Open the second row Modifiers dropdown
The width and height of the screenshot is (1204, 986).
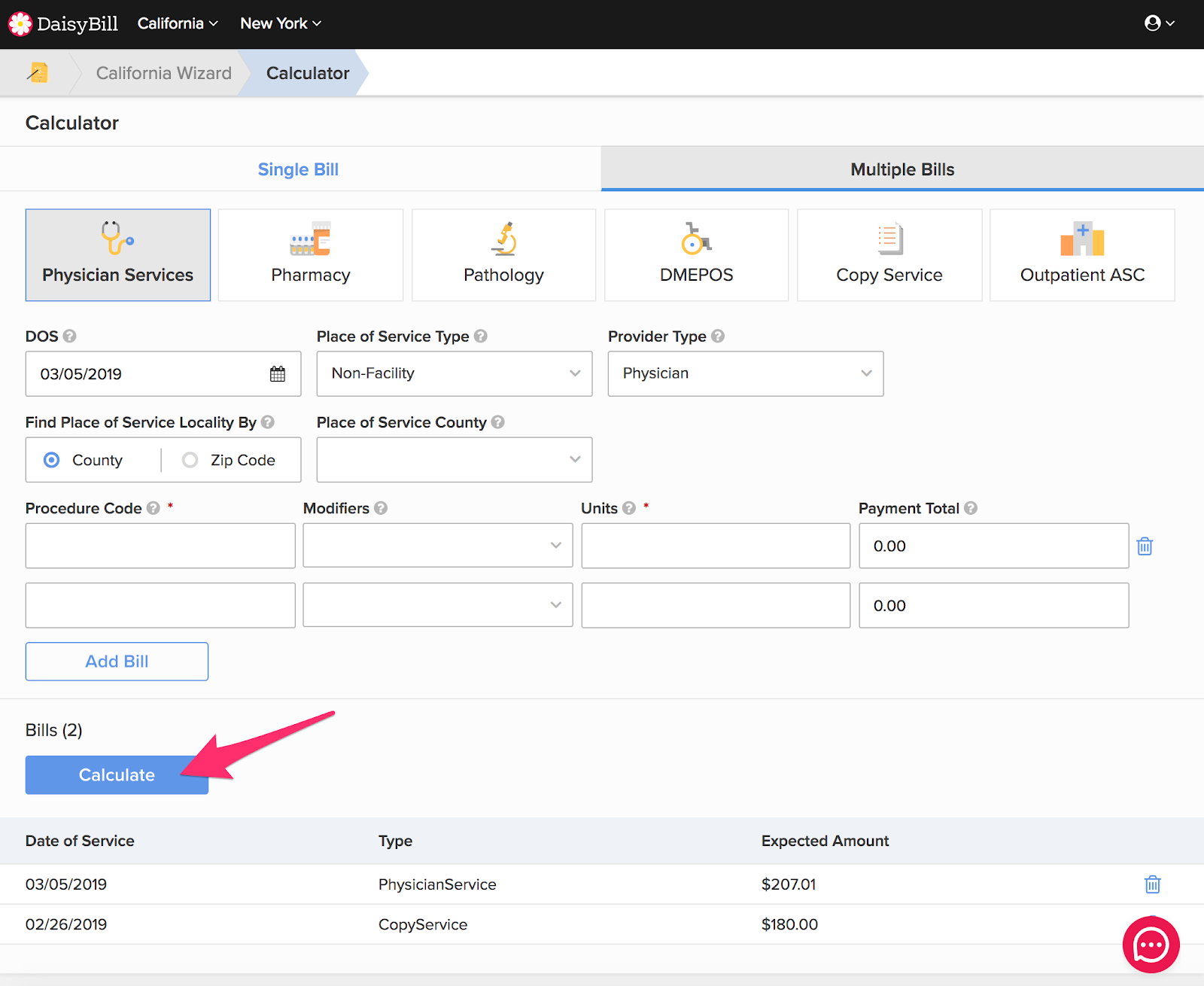[x=438, y=604]
